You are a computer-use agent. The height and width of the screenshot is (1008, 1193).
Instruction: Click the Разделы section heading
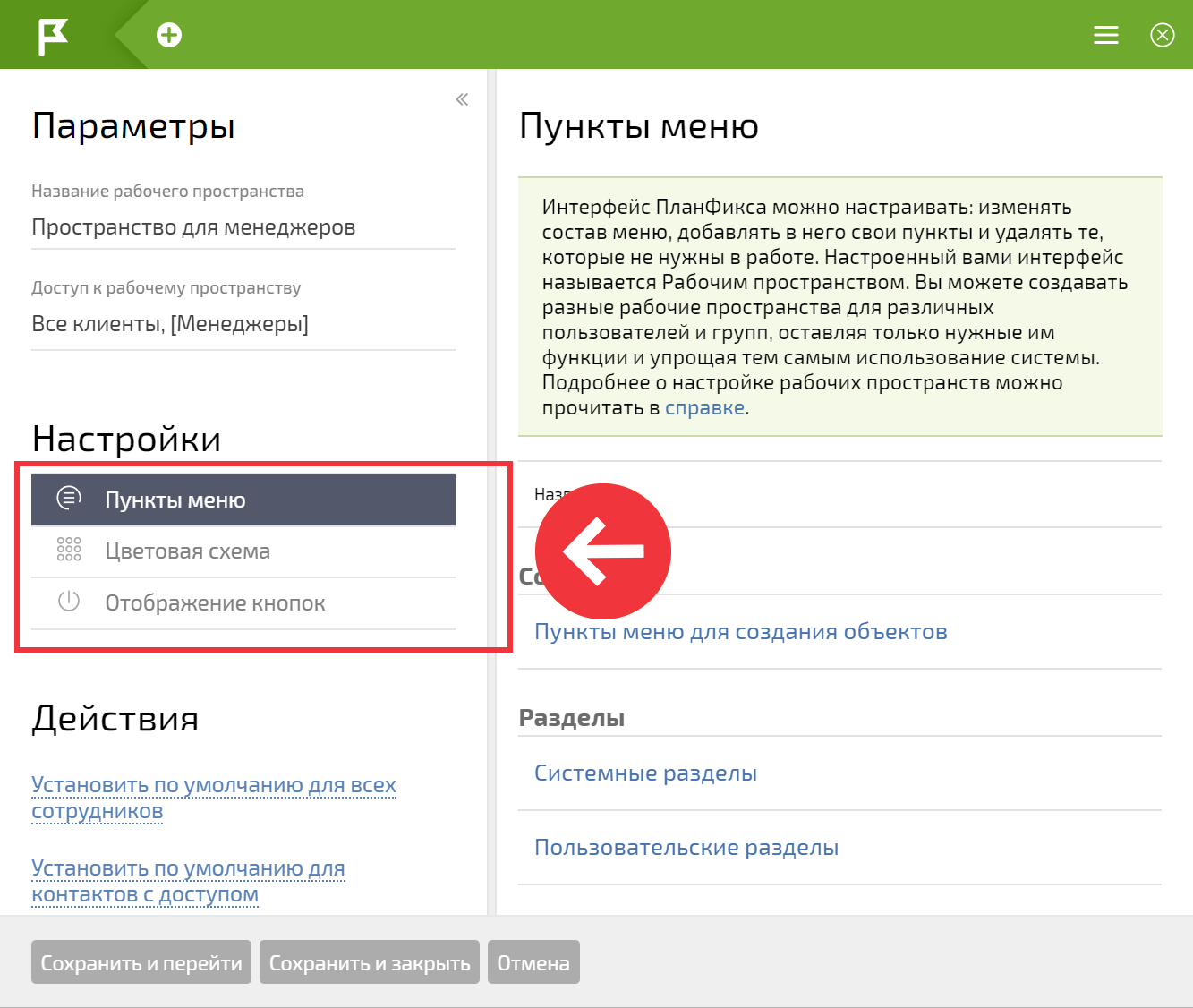point(572,718)
